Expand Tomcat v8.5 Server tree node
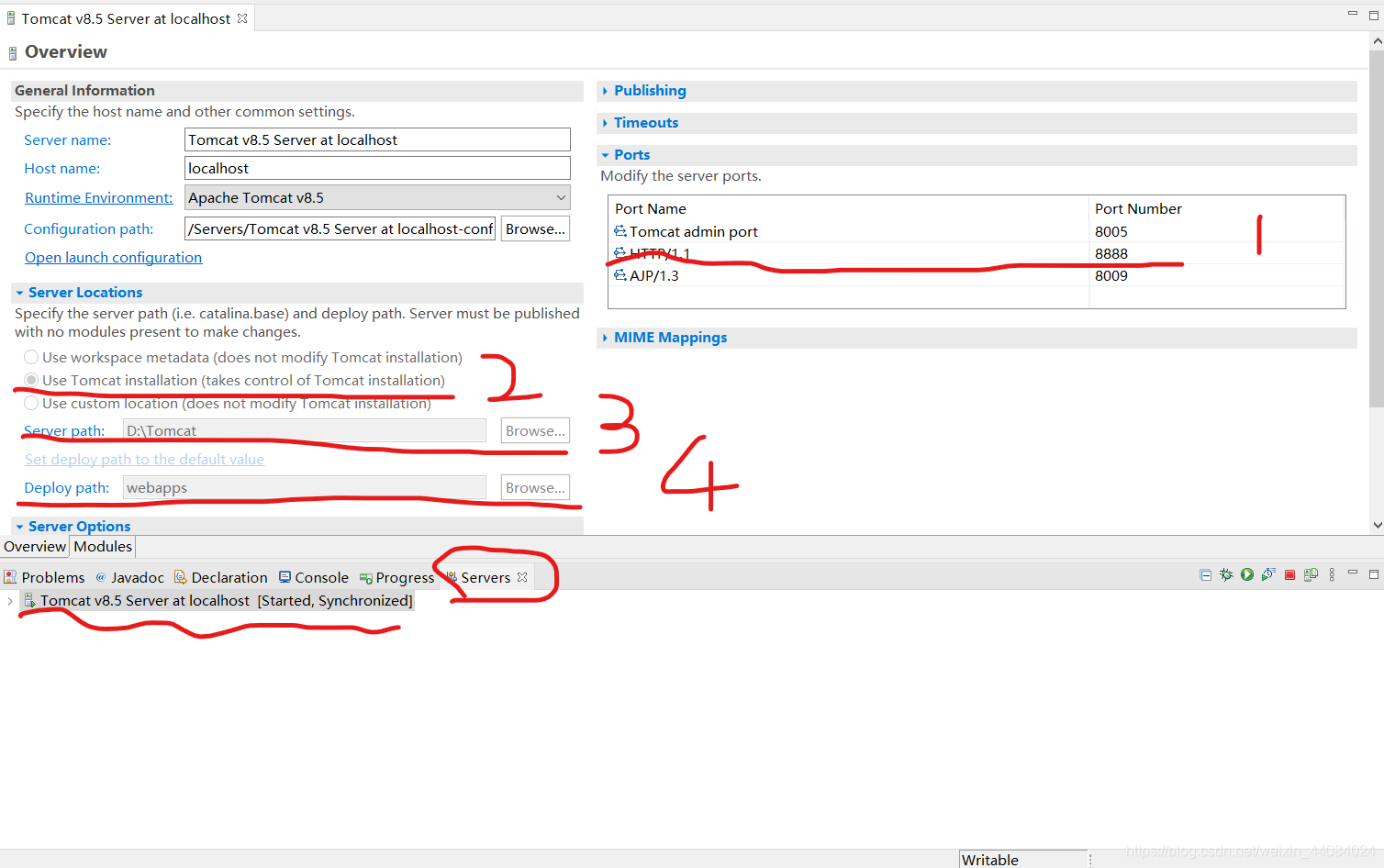This screenshot has height=868, width=1384. 10,601
